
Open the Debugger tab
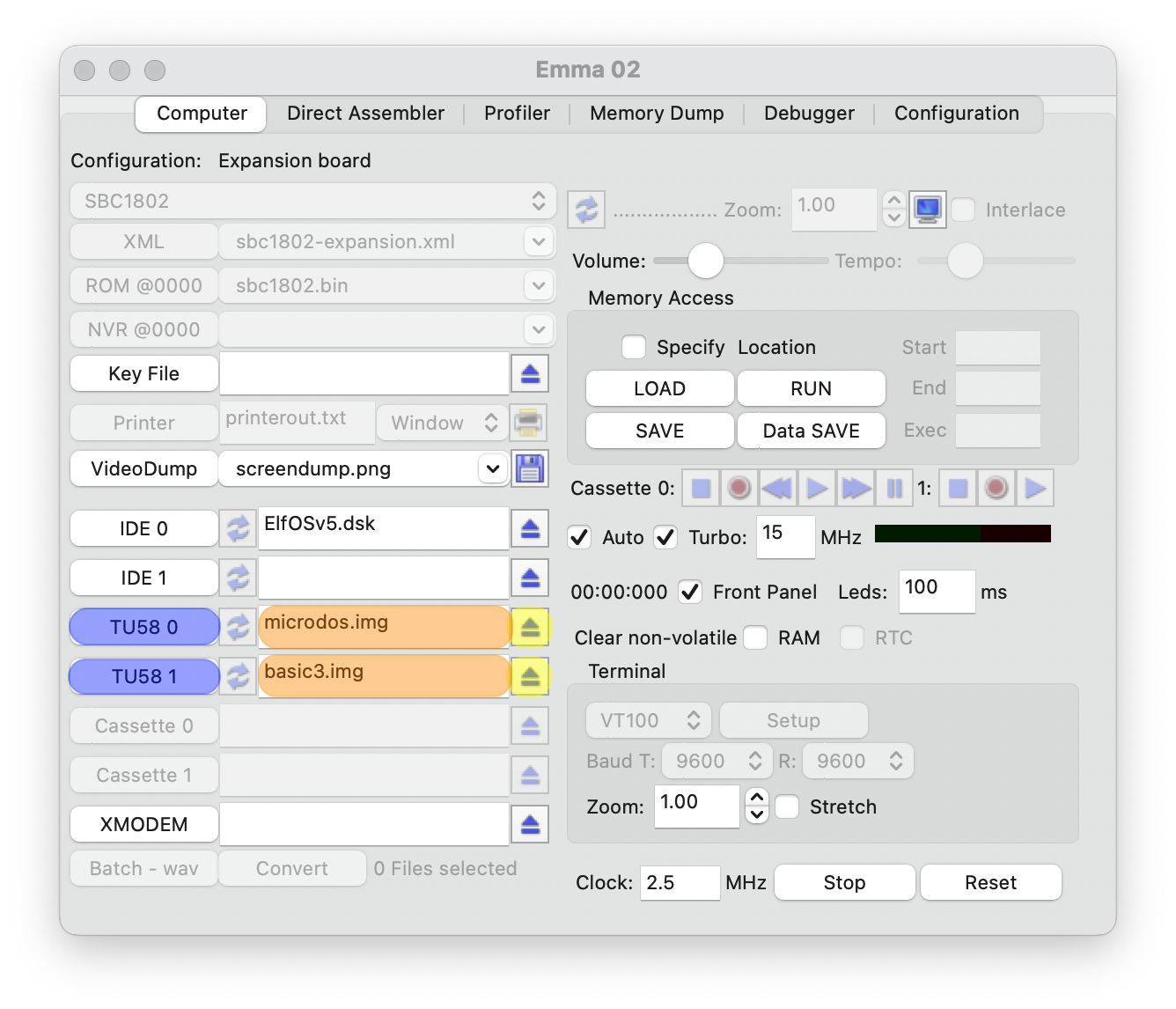pyautogui.click(x=809, y=114)
